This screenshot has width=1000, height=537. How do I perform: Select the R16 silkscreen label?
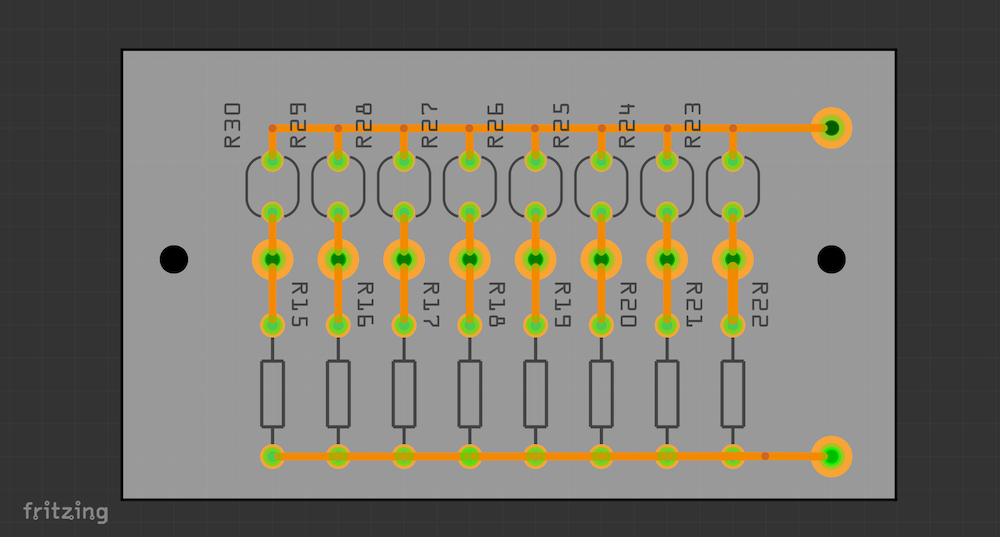[x=365, y=304]
